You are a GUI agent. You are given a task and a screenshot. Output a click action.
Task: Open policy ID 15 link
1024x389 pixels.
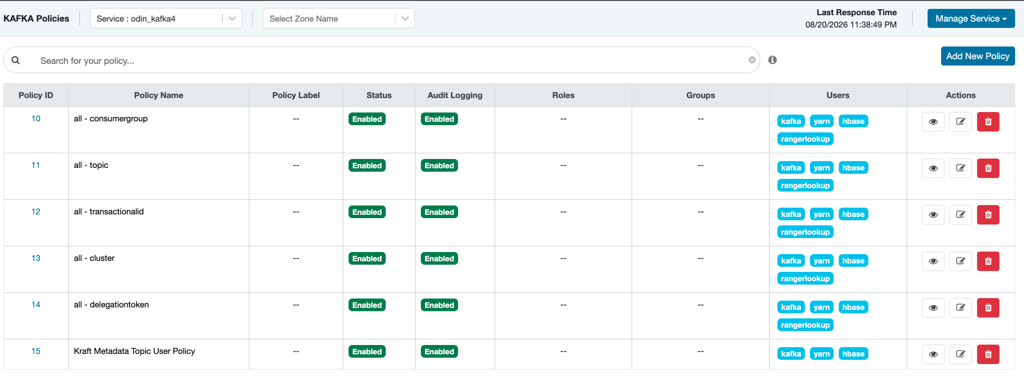pyautogui.click(x=36, y=351)
